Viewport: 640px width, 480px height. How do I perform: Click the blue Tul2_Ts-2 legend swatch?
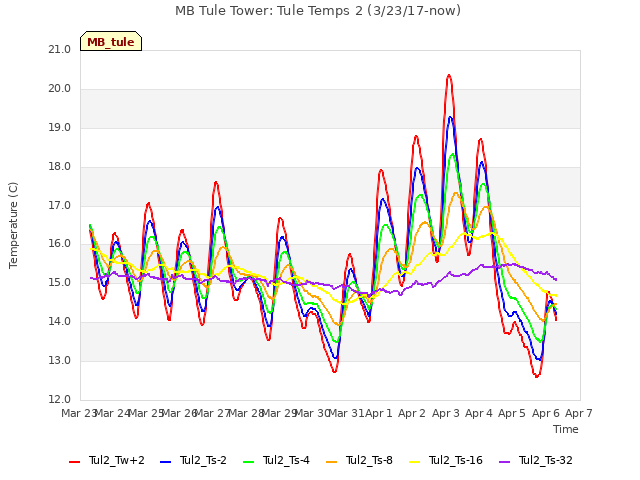click(x=165, y=461)
